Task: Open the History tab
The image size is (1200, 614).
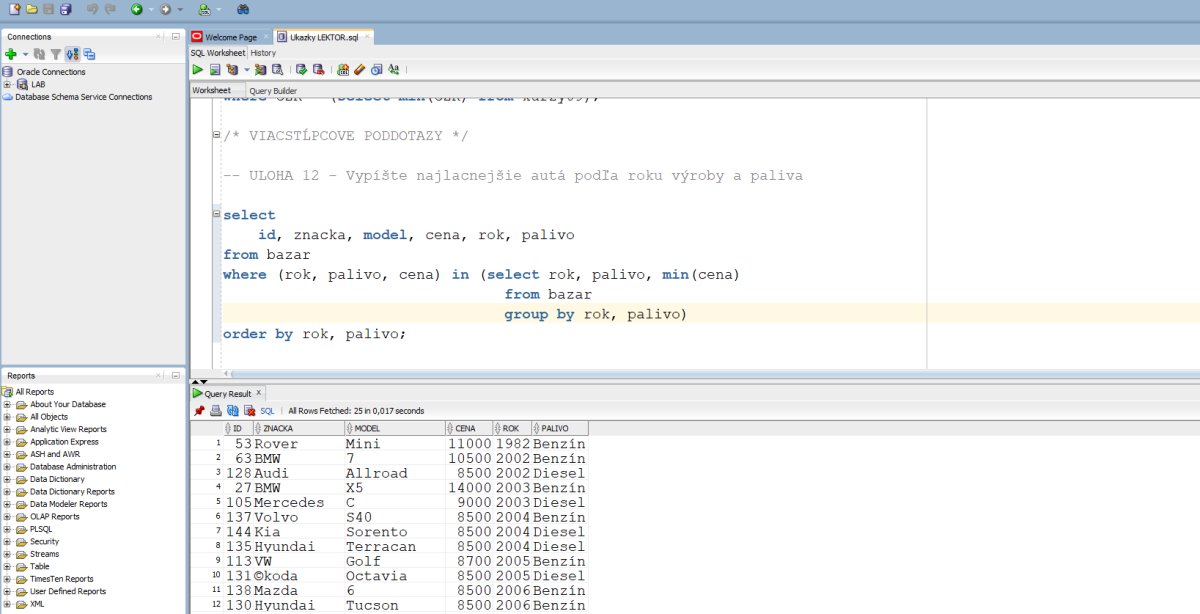Action: [x=263, y=52]
